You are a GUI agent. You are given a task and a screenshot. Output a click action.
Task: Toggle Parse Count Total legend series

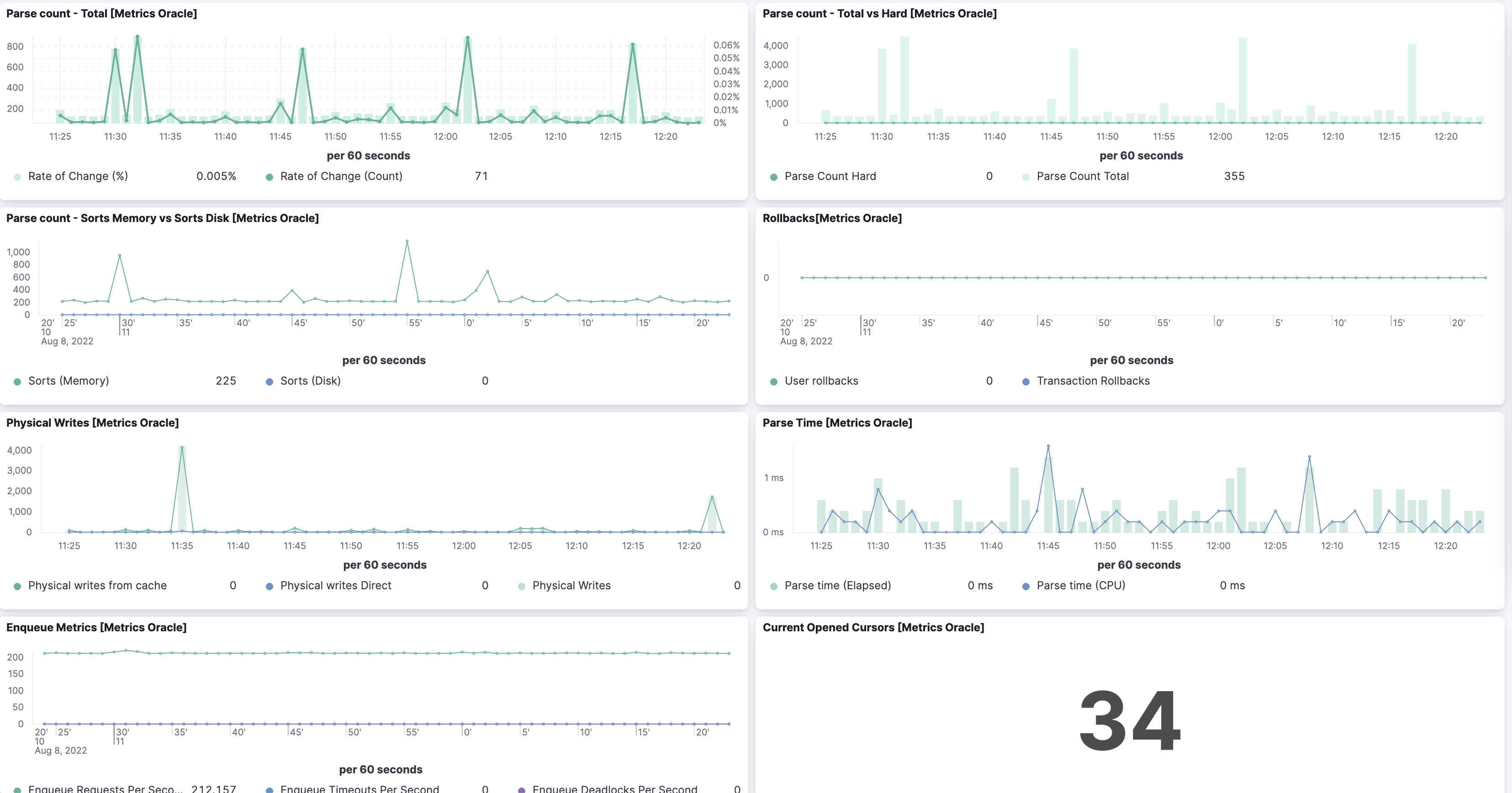pyautogui.click(x=1082, y=176)
